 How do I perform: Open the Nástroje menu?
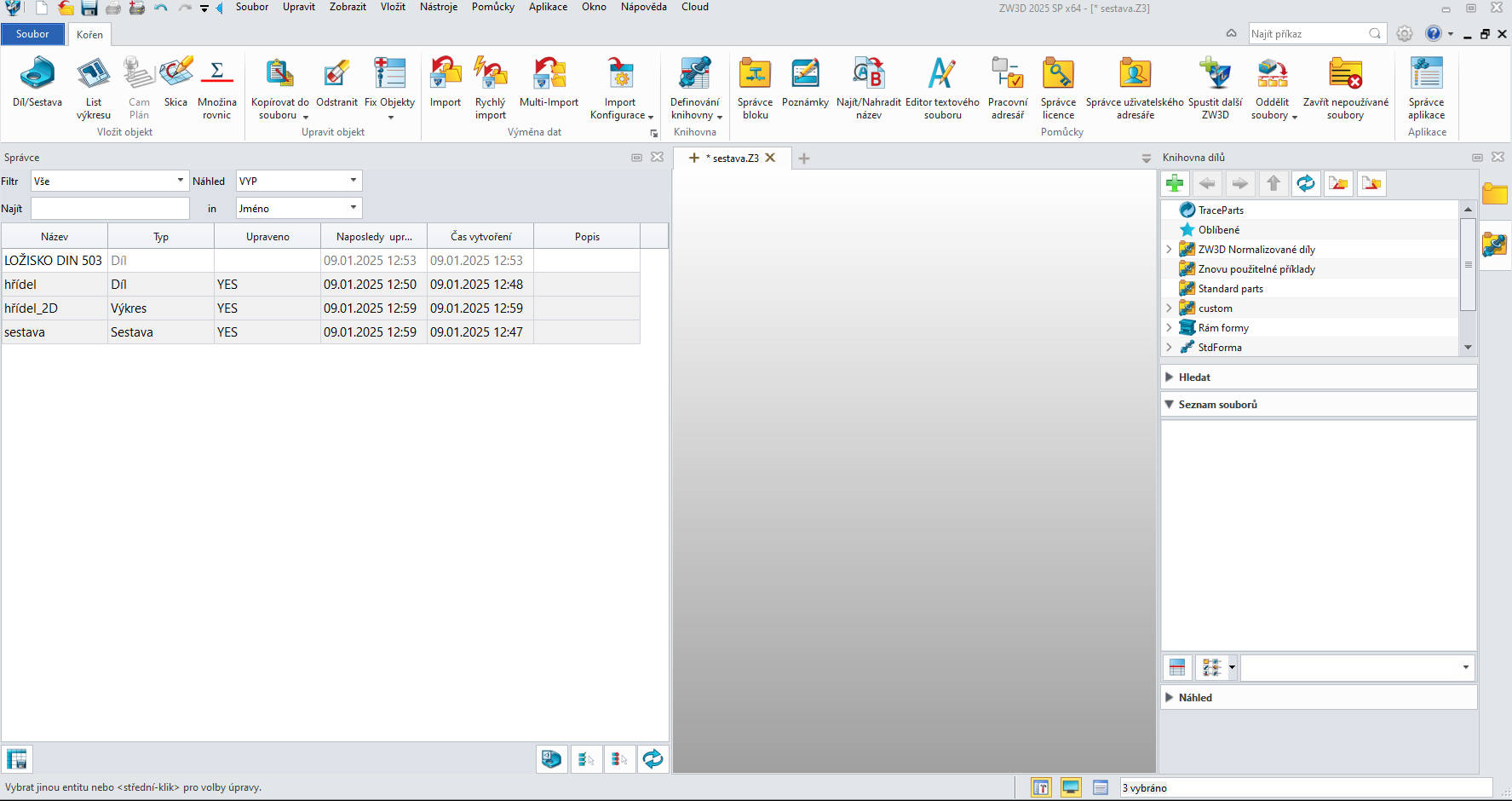pos(439,7)
